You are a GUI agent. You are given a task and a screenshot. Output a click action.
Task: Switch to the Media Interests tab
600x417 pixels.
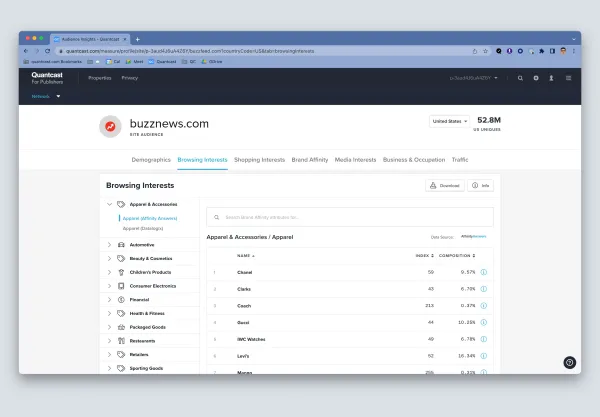tap(355, 160)
